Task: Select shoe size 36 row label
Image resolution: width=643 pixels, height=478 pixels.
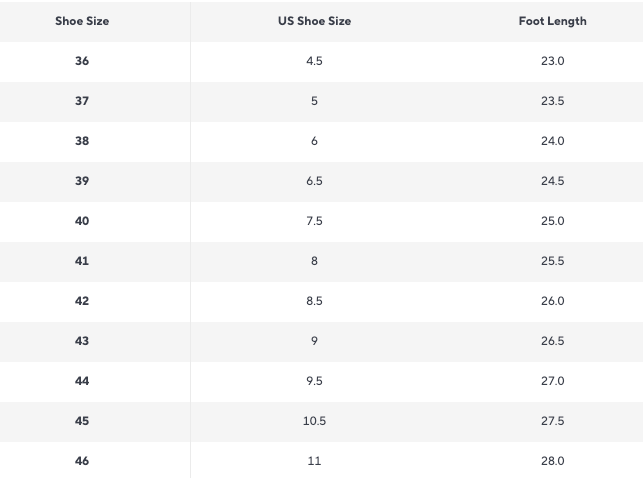Action: [82, 61]
